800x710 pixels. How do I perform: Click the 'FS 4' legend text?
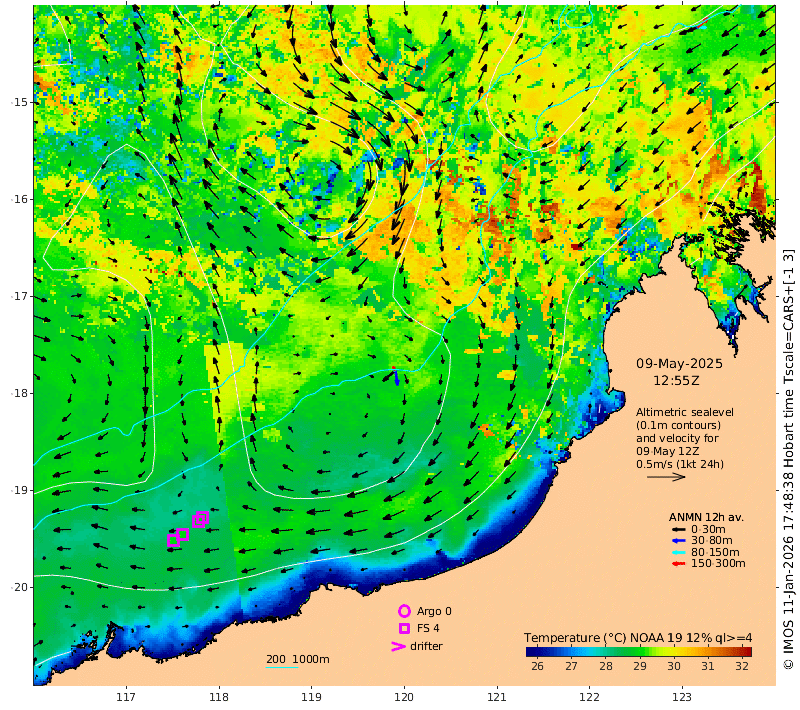pyautogui.click(x=428, y=628)
